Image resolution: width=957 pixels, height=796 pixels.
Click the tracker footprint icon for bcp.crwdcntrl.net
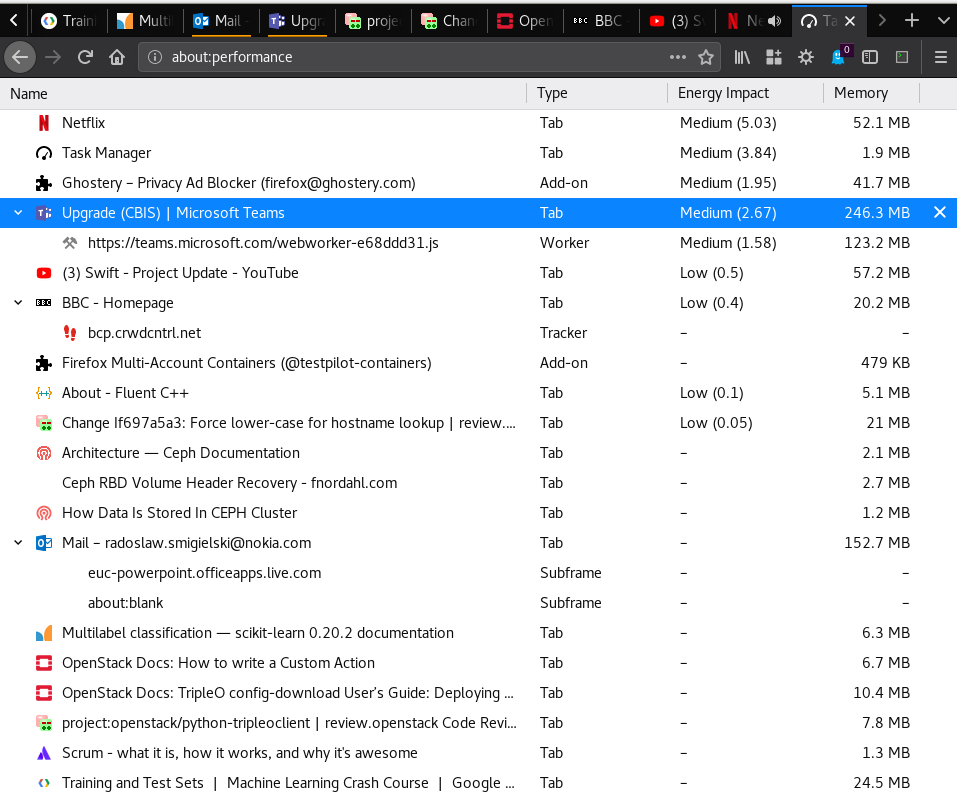click(70, 333)
